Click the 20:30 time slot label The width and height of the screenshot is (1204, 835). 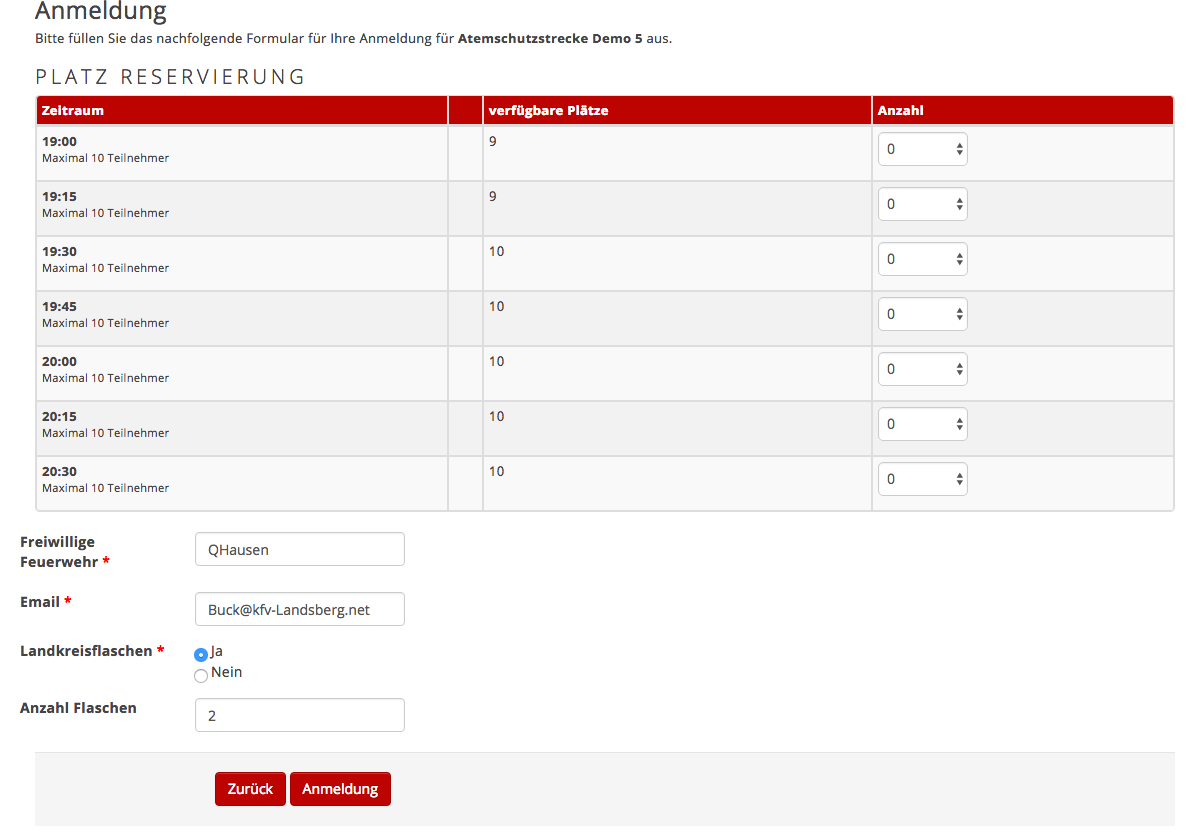click(59, 472)
